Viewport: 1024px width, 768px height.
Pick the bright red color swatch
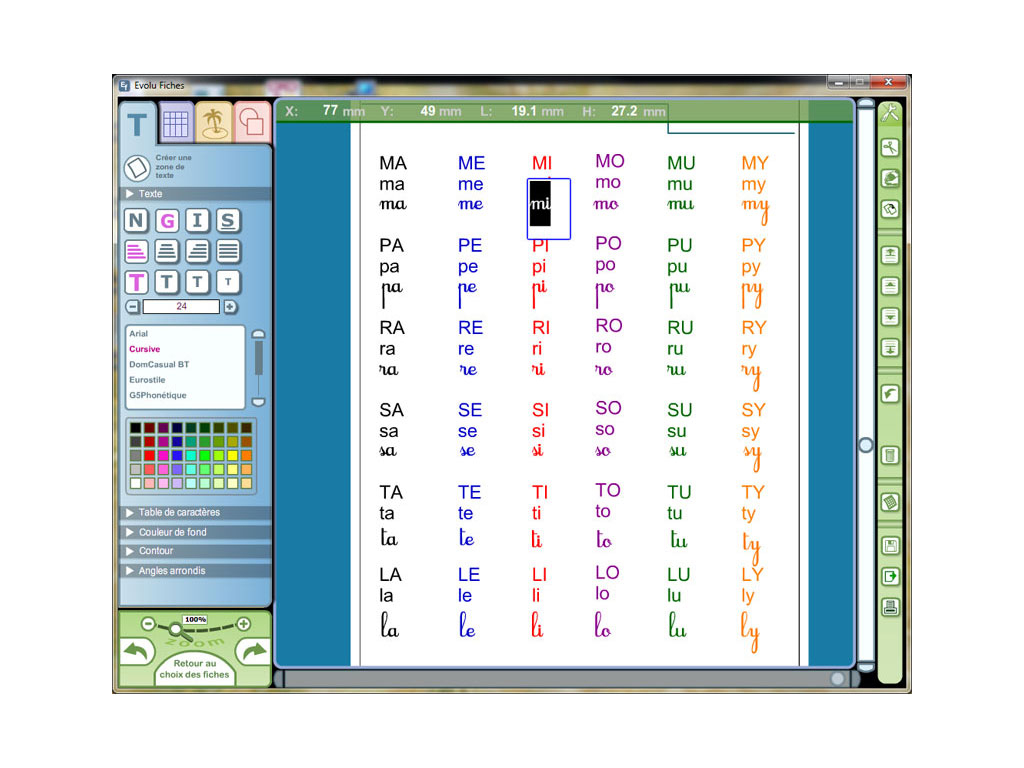point(149,455)
